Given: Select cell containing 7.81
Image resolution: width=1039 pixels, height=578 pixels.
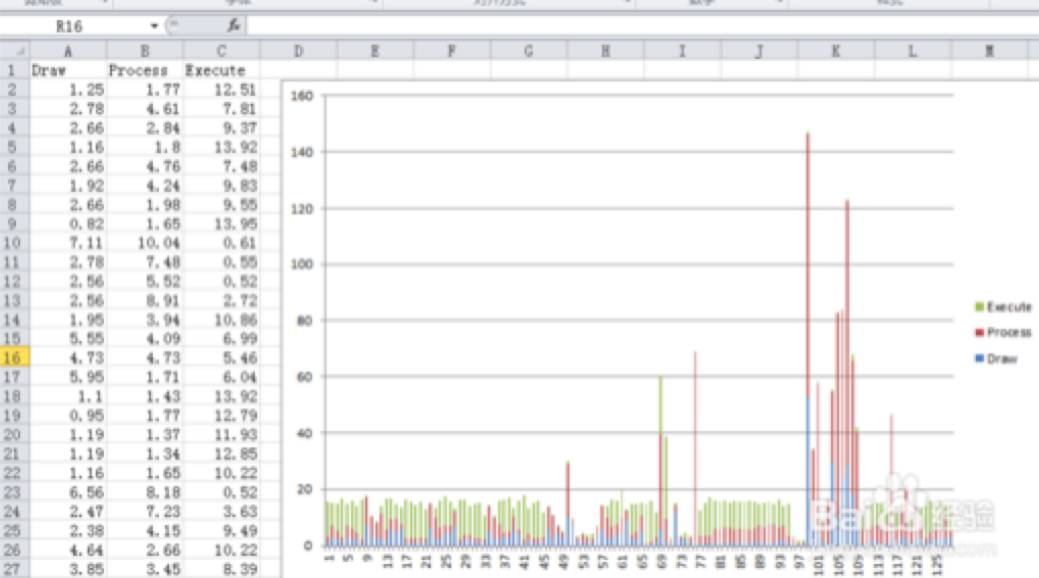Looking at the screenshot, I should 221,109.
